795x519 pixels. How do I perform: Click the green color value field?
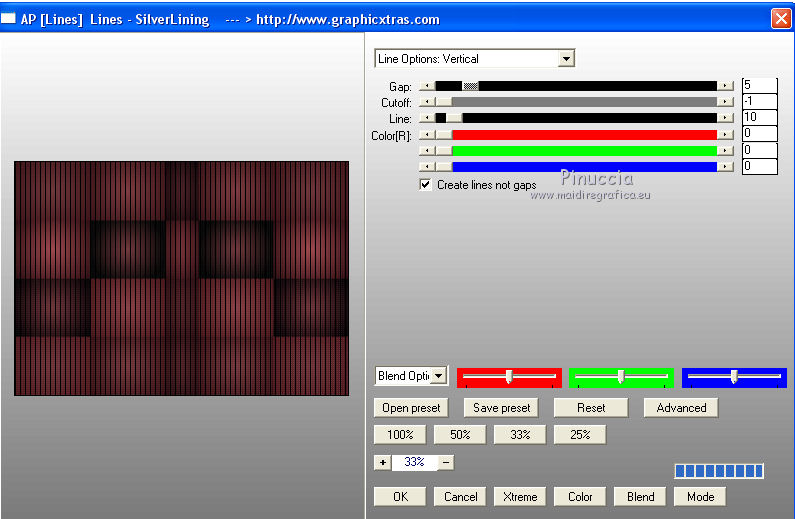[x=760, y=150]
